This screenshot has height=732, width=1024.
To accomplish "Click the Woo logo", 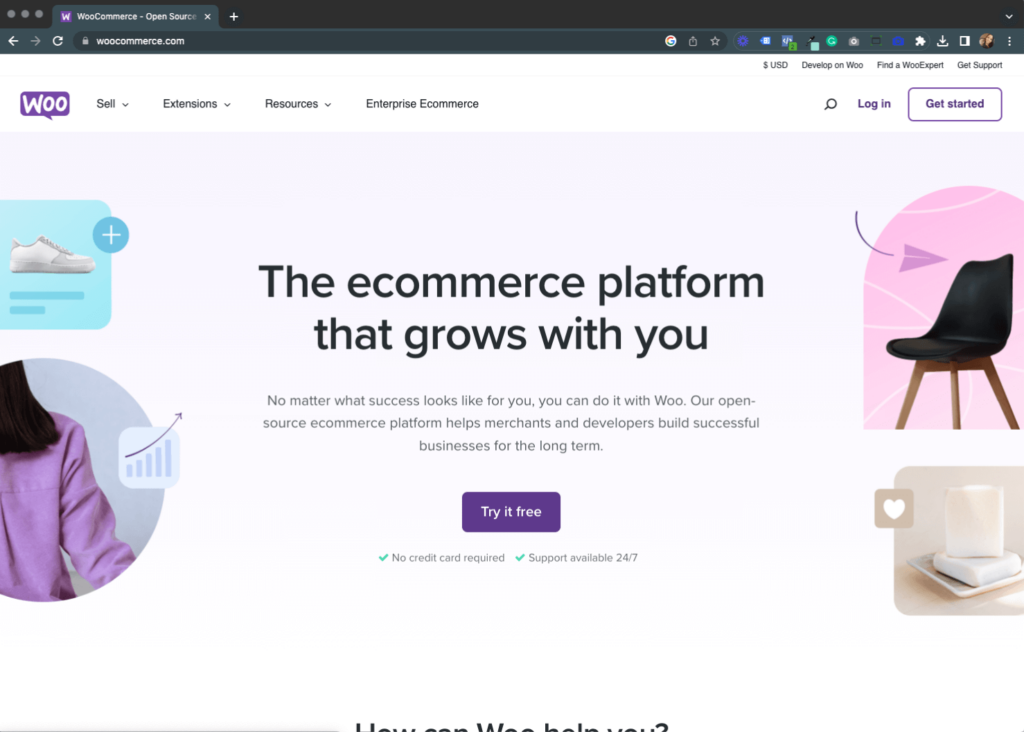I will 44,104.
